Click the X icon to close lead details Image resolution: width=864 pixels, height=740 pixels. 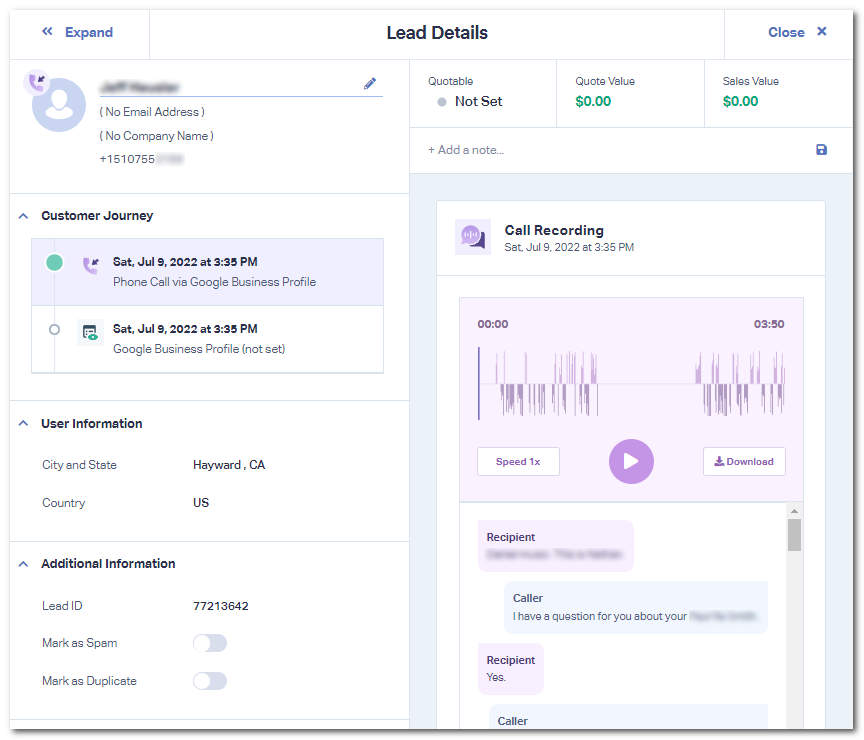[822, 32]
